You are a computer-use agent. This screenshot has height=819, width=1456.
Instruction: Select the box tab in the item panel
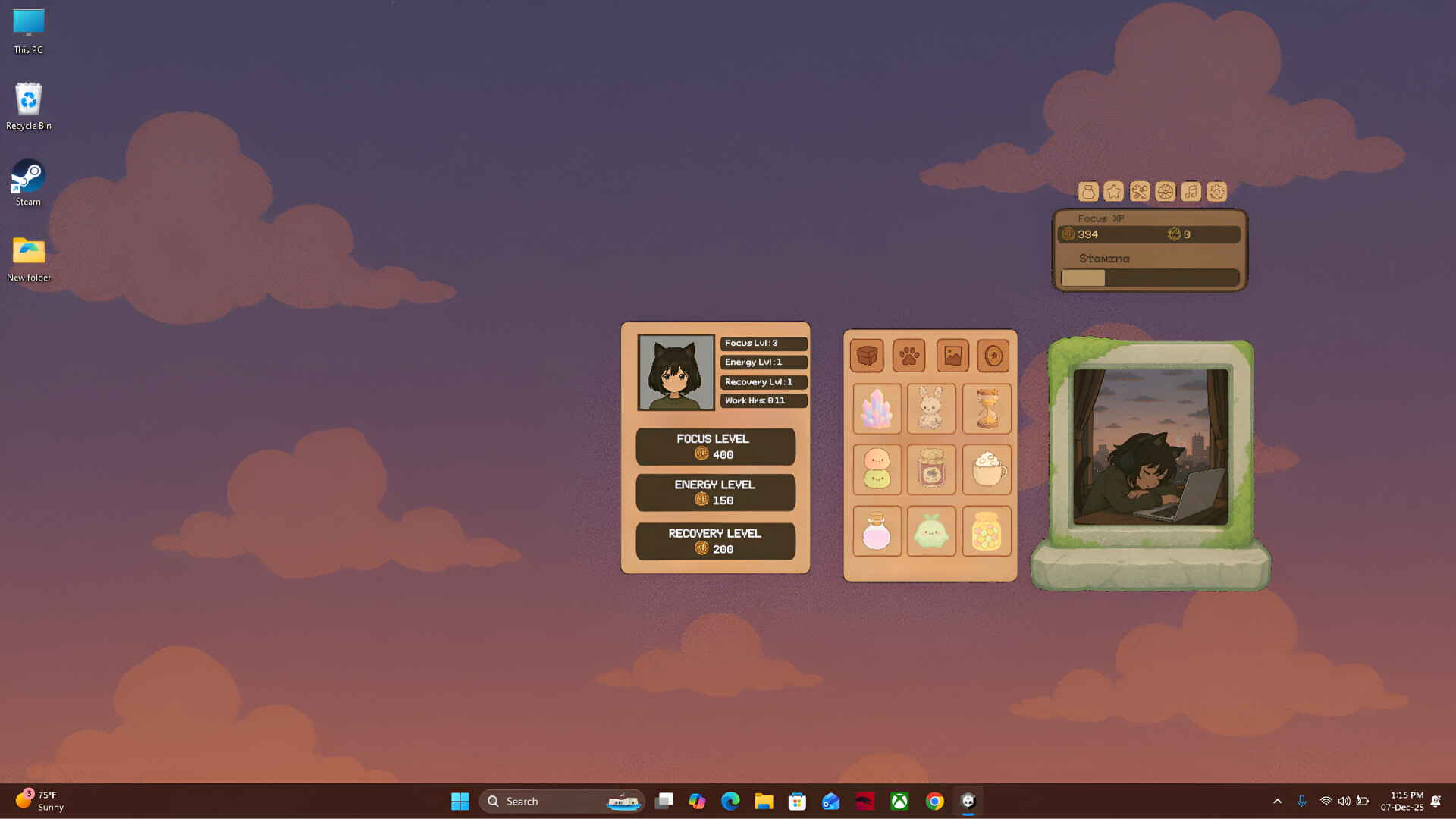tap(867, 355)
